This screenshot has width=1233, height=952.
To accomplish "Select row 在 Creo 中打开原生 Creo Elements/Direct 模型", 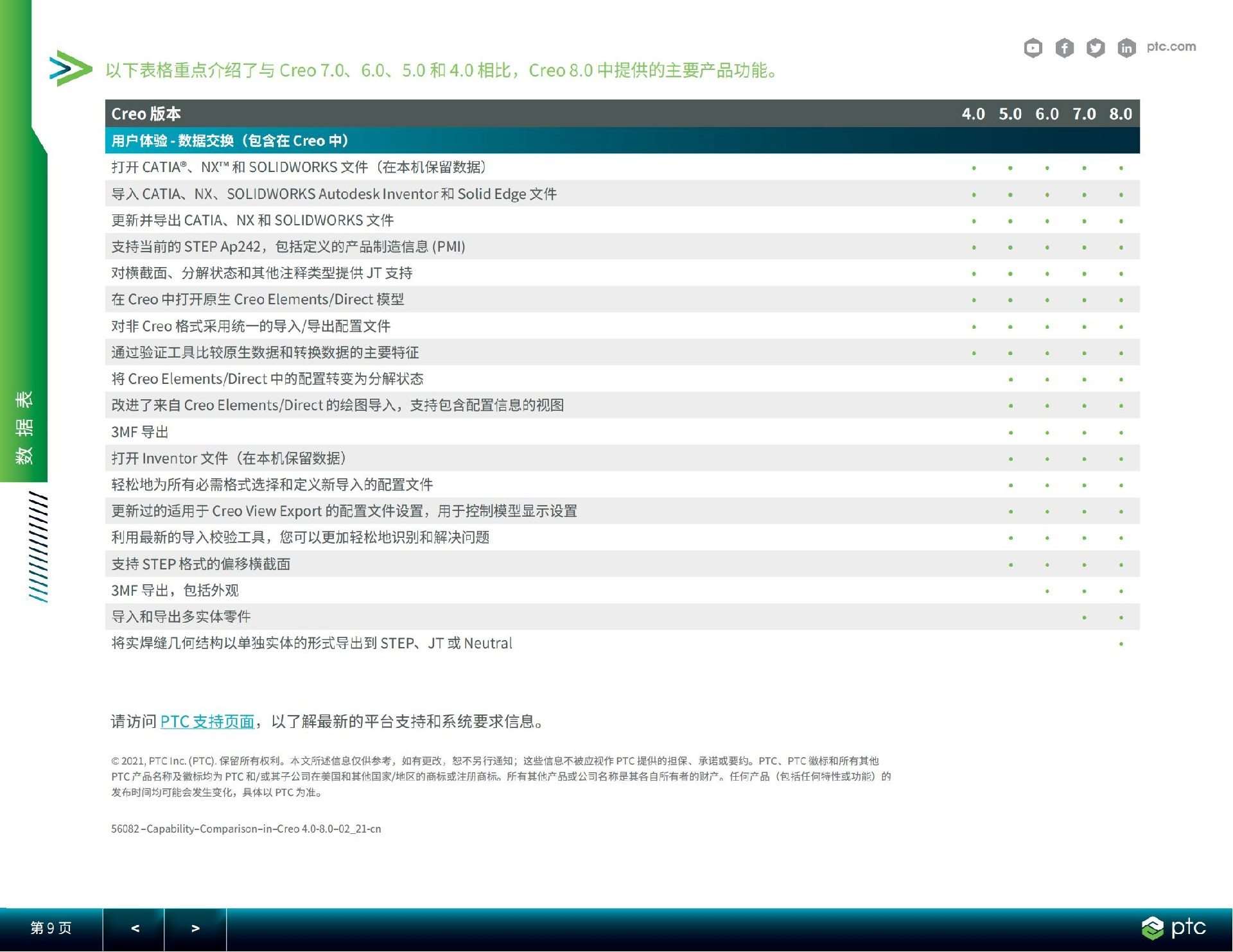I will point(622,300).
